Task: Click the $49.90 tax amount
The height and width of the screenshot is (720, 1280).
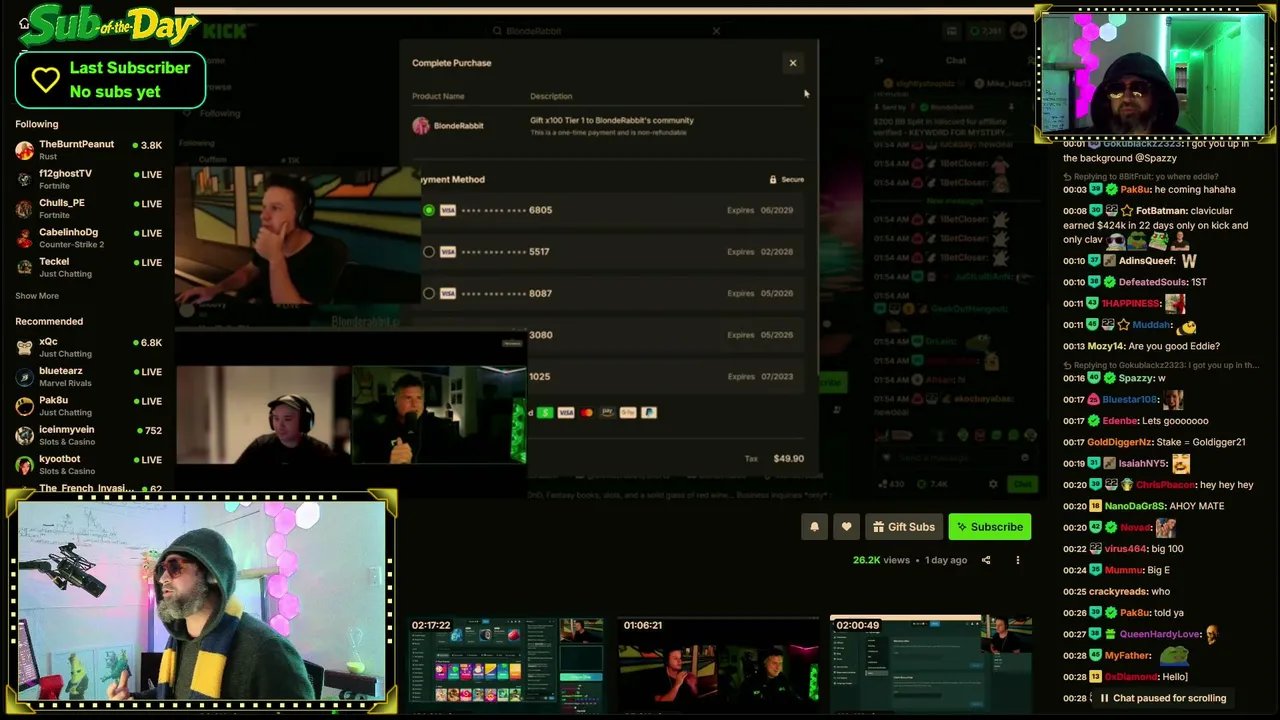Action: [x=789, y=459]
